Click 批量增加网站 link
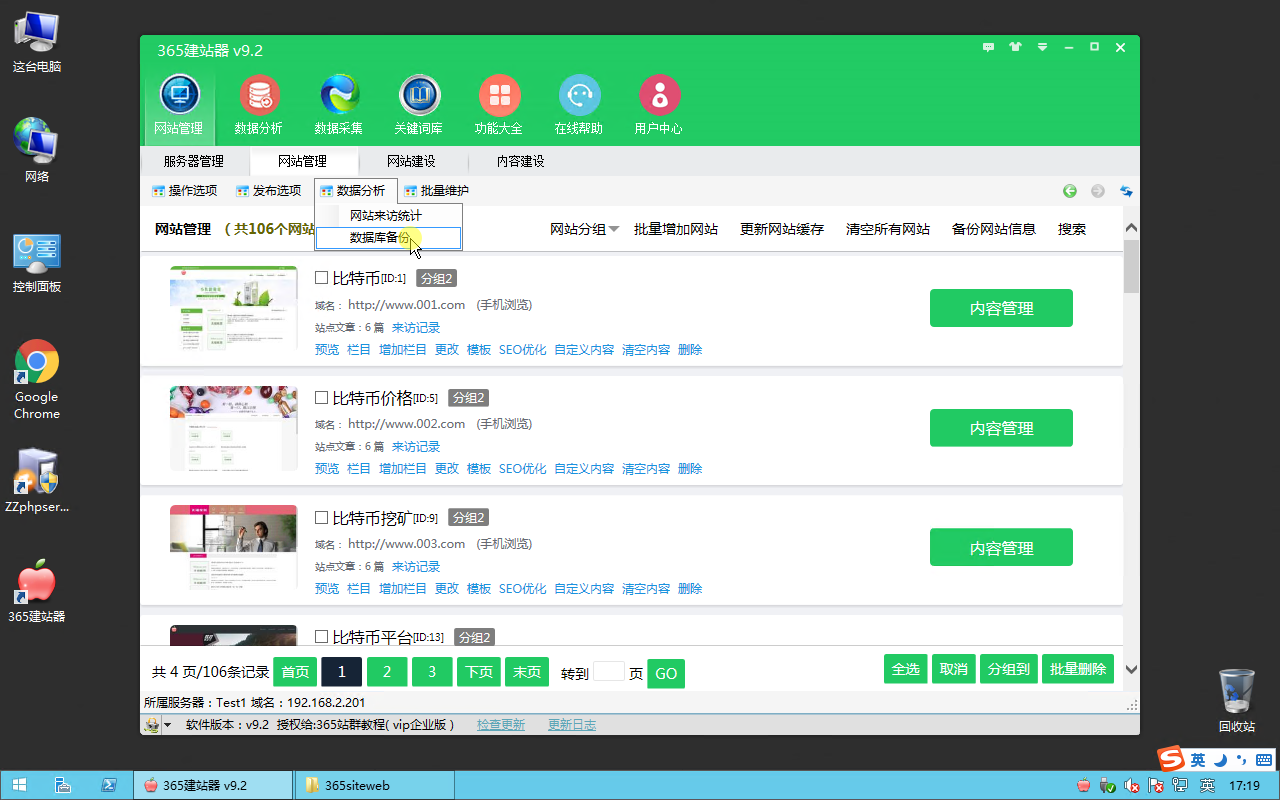The image size is (1280, 800). coord(676,229)
